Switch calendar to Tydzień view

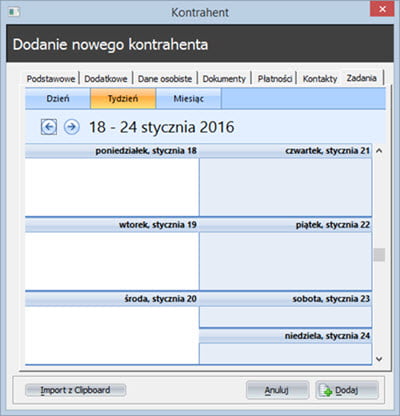pos(123,99)
